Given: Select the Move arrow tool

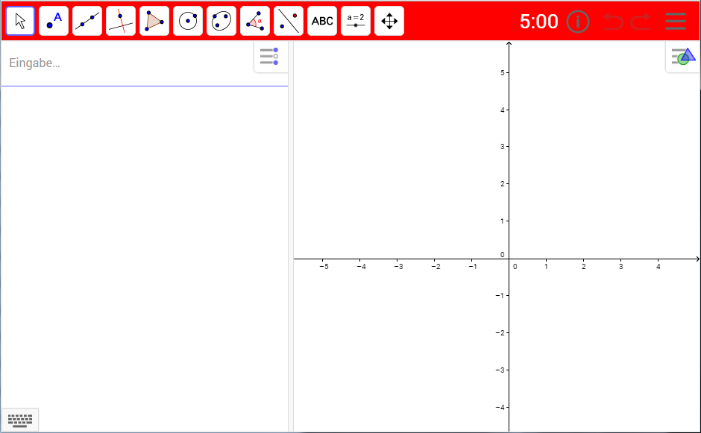Looking at the screenshot, I should pyautogui.click(x=20, y=21).
